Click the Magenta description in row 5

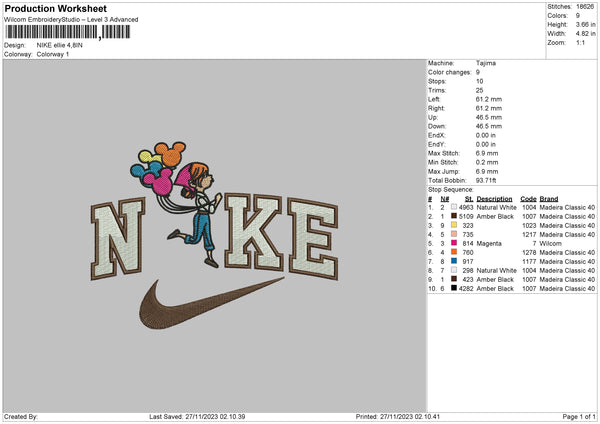(x=489, y=243)
